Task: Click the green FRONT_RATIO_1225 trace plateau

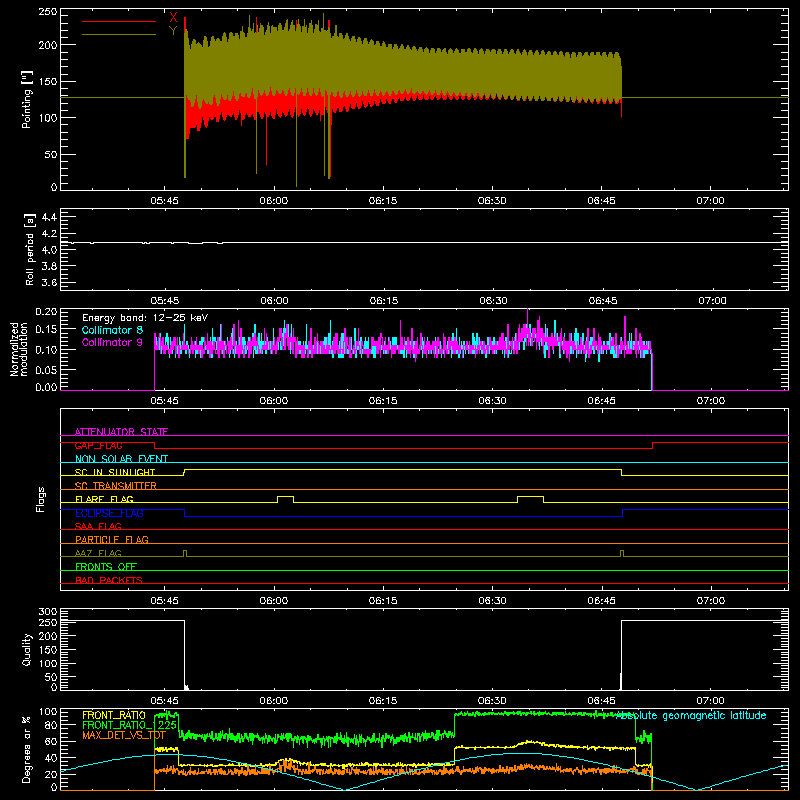Action: 544,714
